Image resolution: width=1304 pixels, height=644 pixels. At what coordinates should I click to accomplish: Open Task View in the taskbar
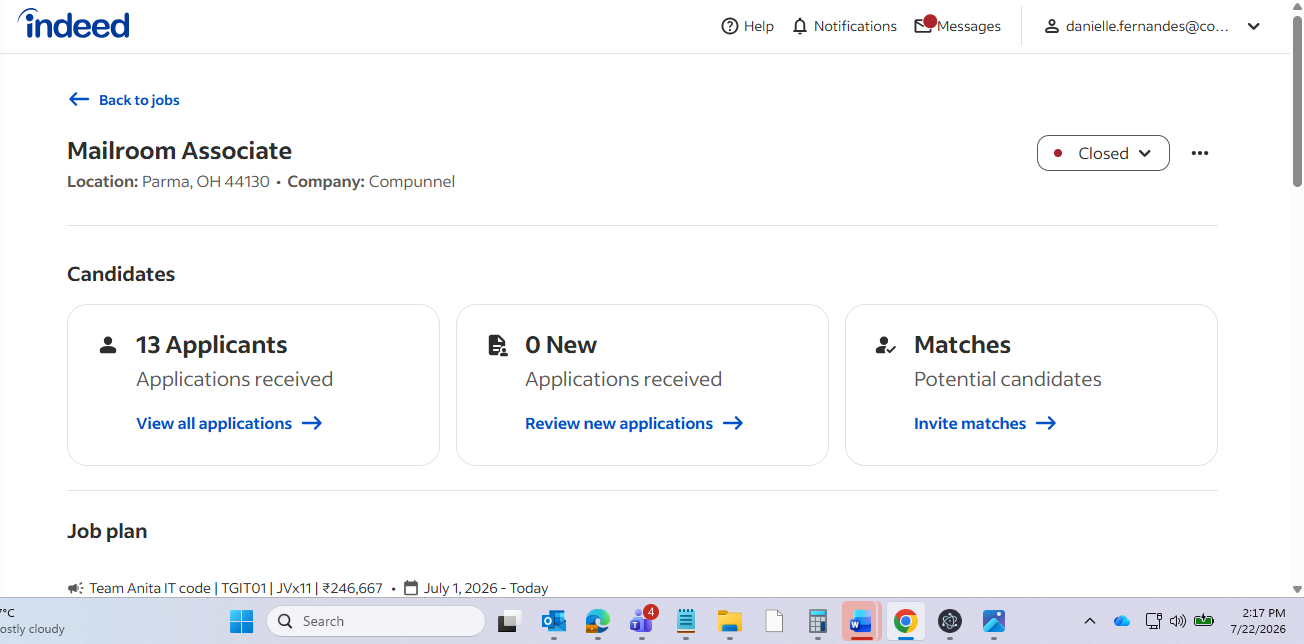click(510, 621)
